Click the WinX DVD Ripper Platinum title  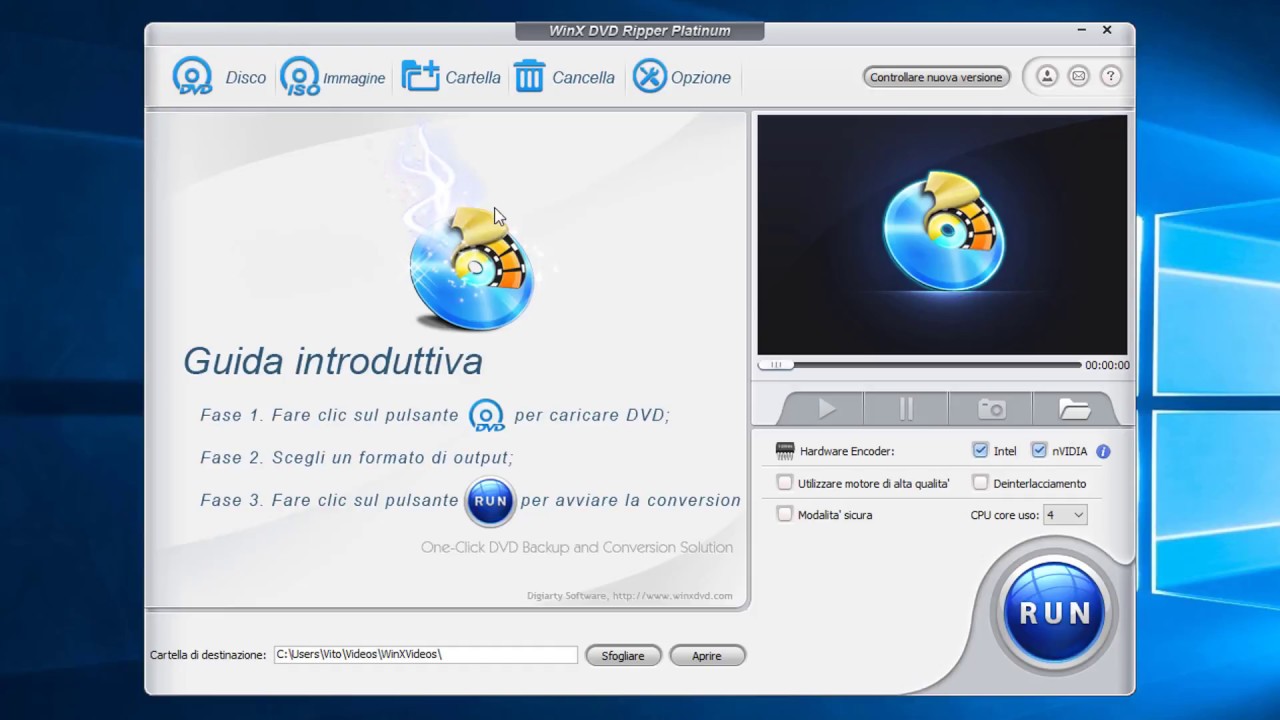(640, 31)
